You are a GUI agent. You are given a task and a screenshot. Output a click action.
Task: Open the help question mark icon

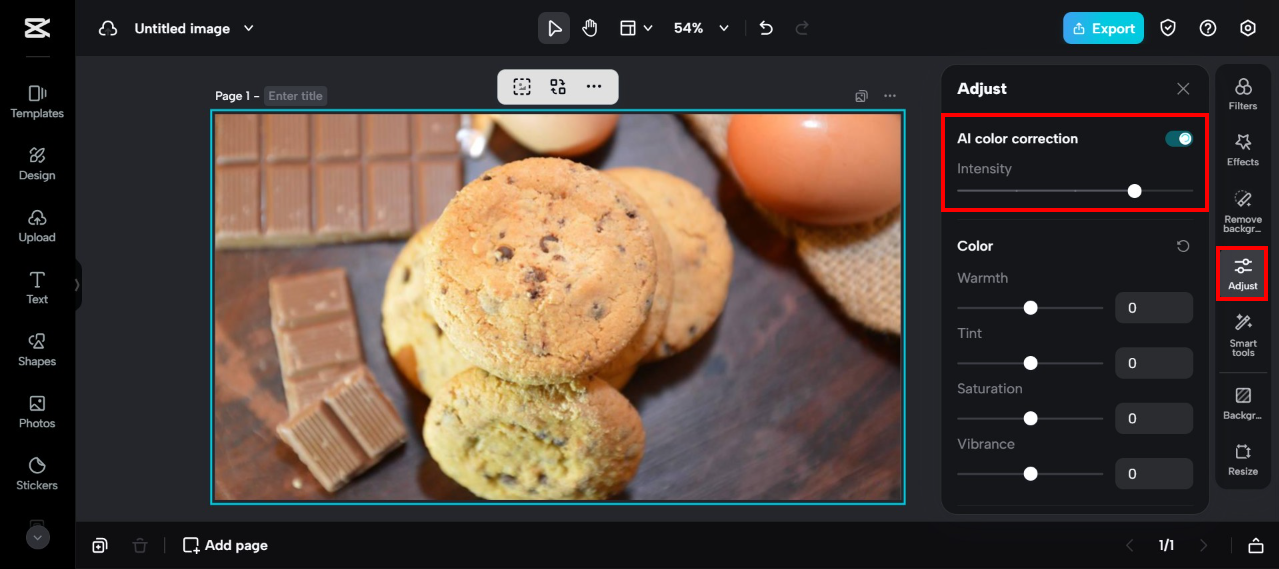coord(1208,28)
